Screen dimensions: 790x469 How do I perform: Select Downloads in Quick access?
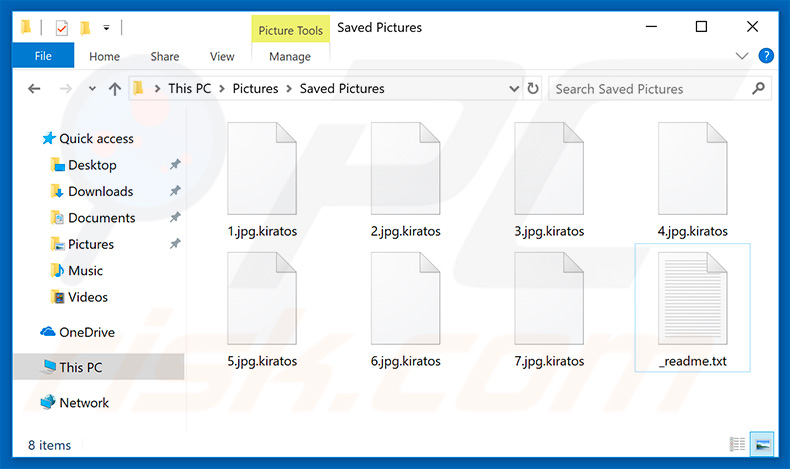click(x=100, y=191)
